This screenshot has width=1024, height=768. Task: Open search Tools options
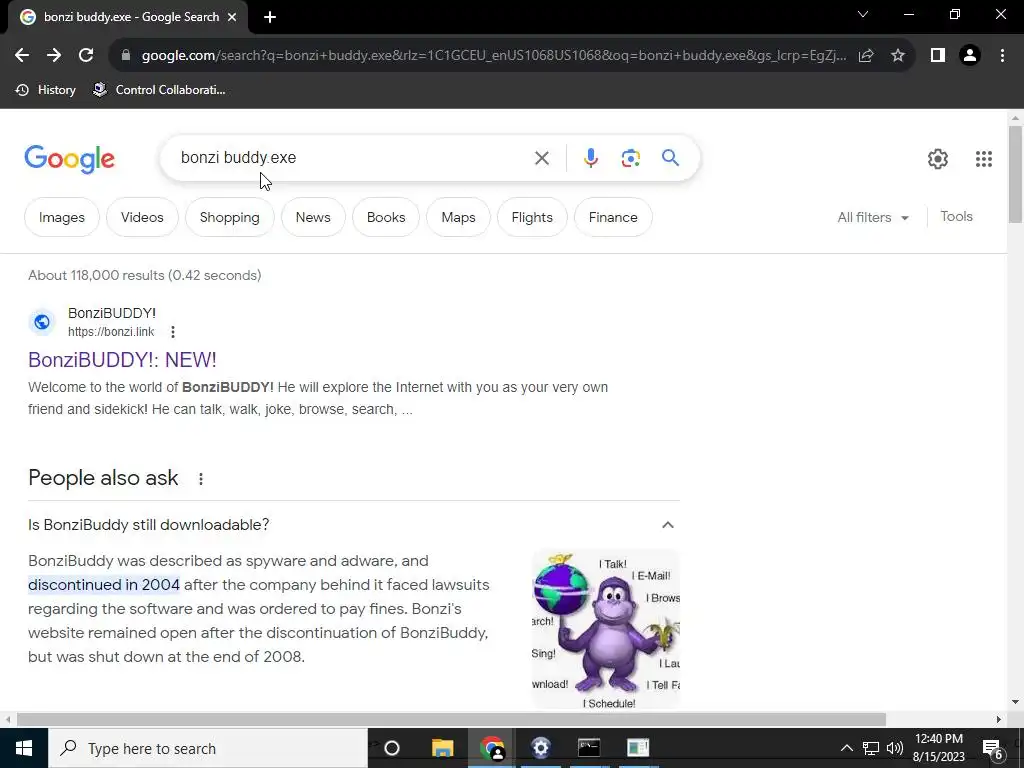tap(956, 217)
